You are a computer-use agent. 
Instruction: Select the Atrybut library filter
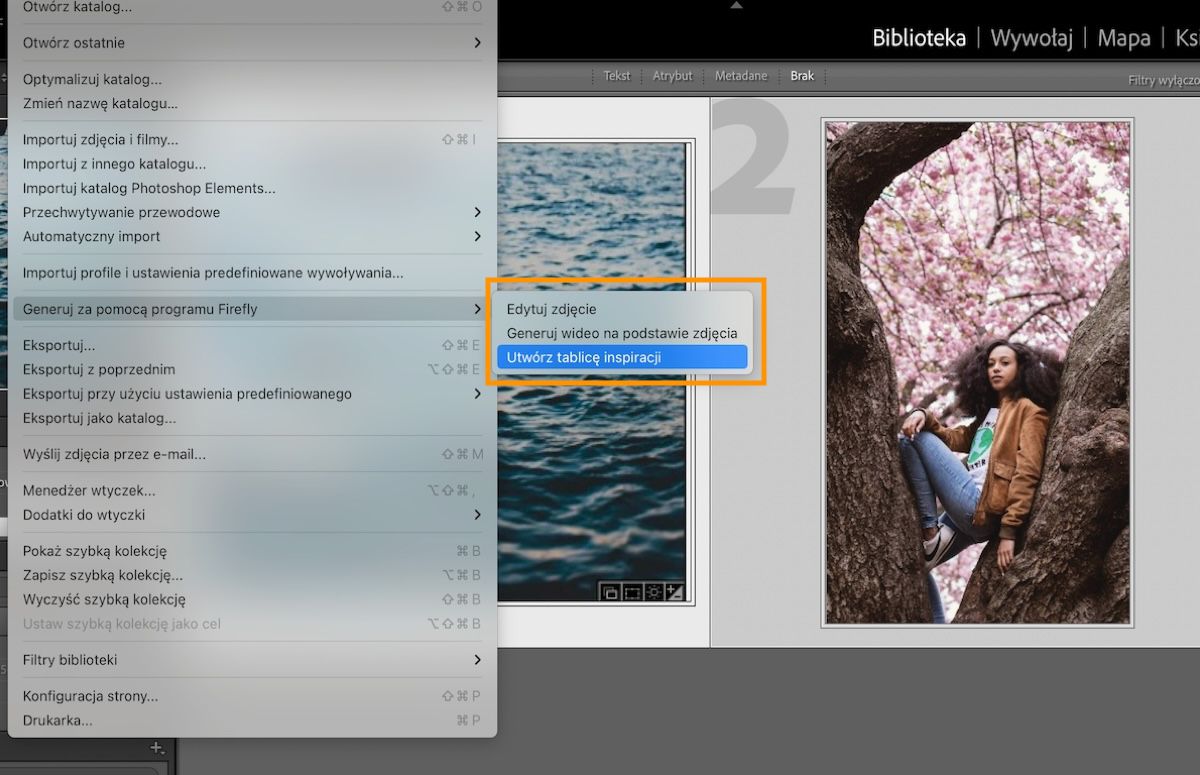click(x=673, y=76)
